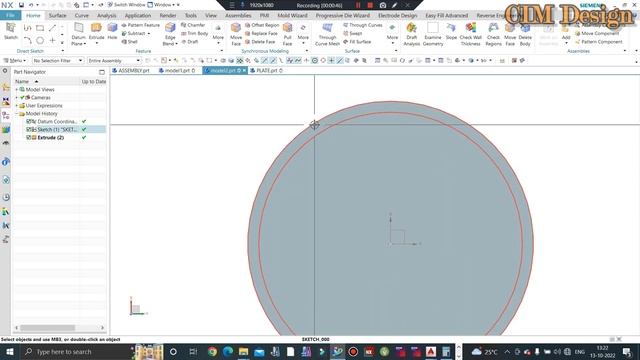Choose the Chamfer tool

point(193,25)
